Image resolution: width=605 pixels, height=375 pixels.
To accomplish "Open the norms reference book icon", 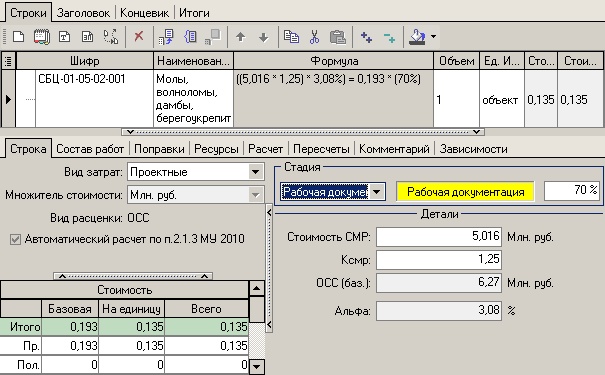I will pyautogui.click(x=42, y=37).
